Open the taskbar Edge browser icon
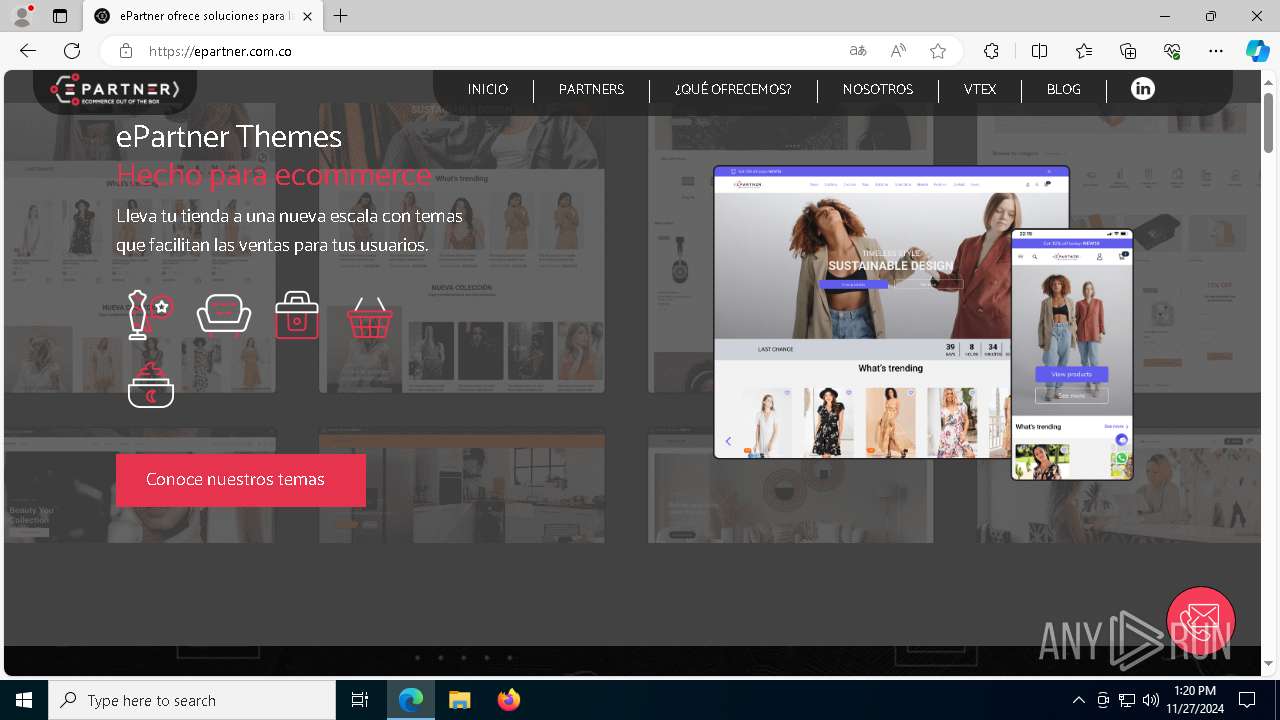Image resolution: width=1280 pixels, height=720 pixels. 411,700
